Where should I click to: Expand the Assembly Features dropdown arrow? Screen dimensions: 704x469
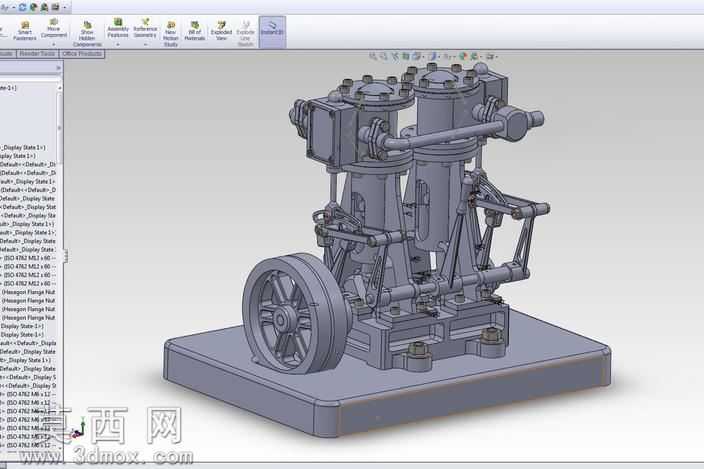[x=118, y=44]
